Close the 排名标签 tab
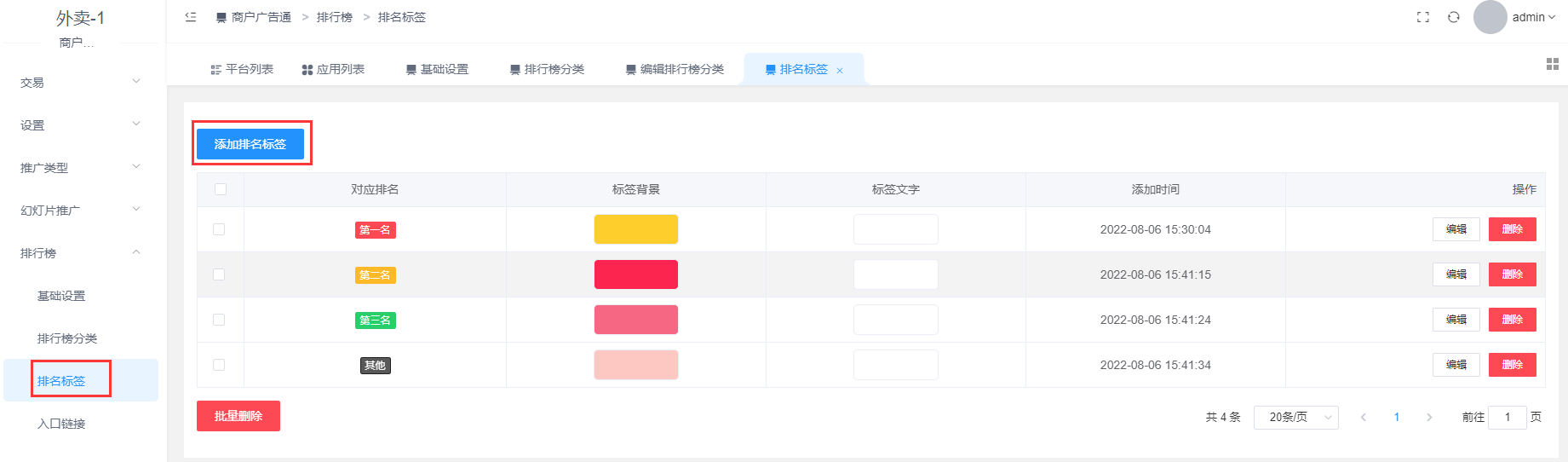1568x462 pixels. pos(840,71)
